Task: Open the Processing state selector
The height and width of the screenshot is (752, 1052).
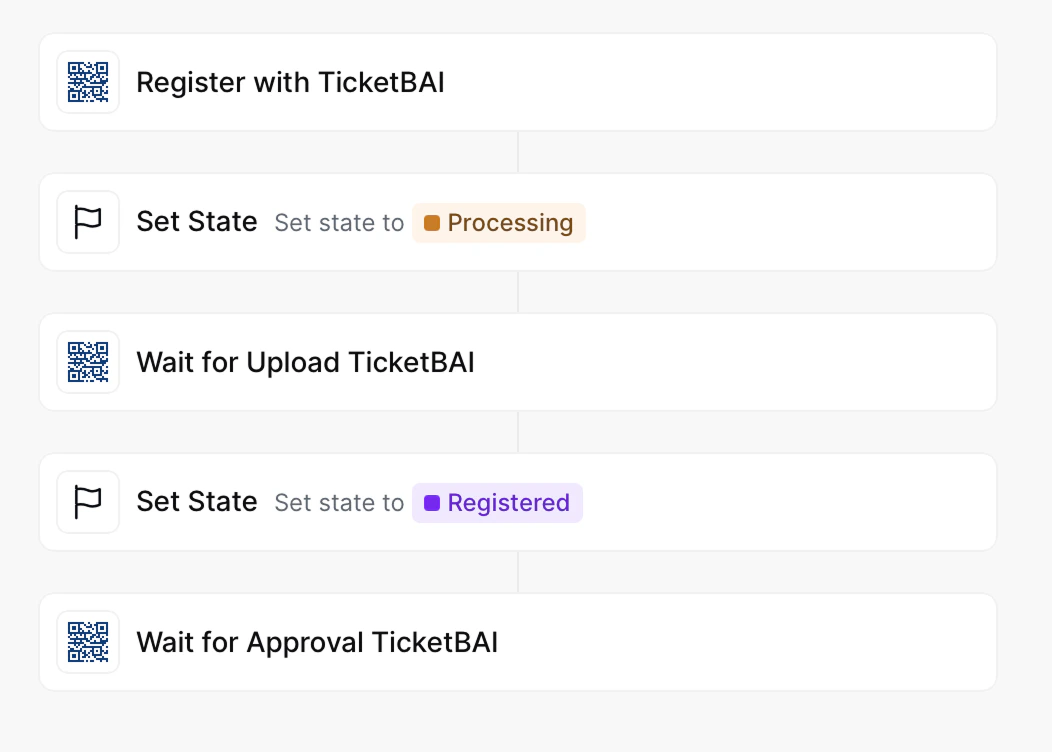Action: coord(499,223)
